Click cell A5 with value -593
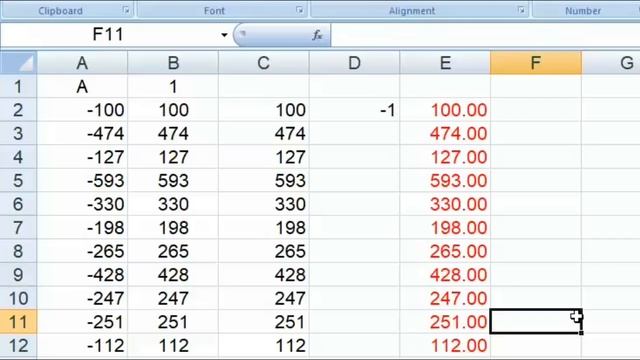 tap(82, 180)
